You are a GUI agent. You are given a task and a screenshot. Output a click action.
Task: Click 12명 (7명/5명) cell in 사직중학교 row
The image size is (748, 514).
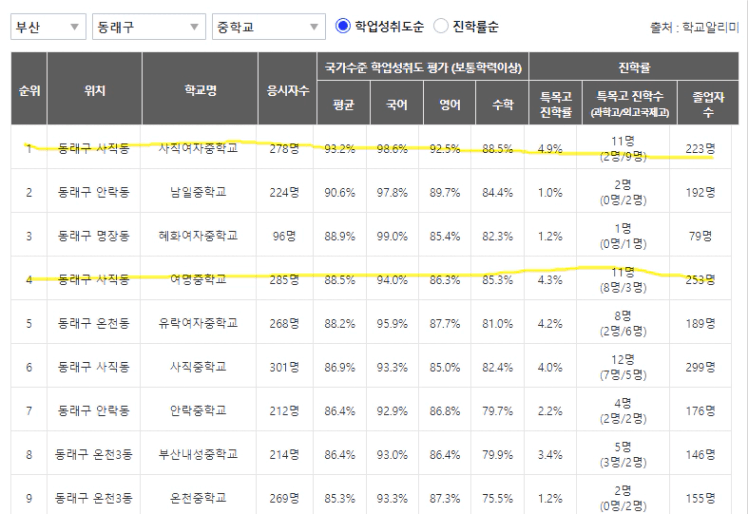[x=623, y=367]
